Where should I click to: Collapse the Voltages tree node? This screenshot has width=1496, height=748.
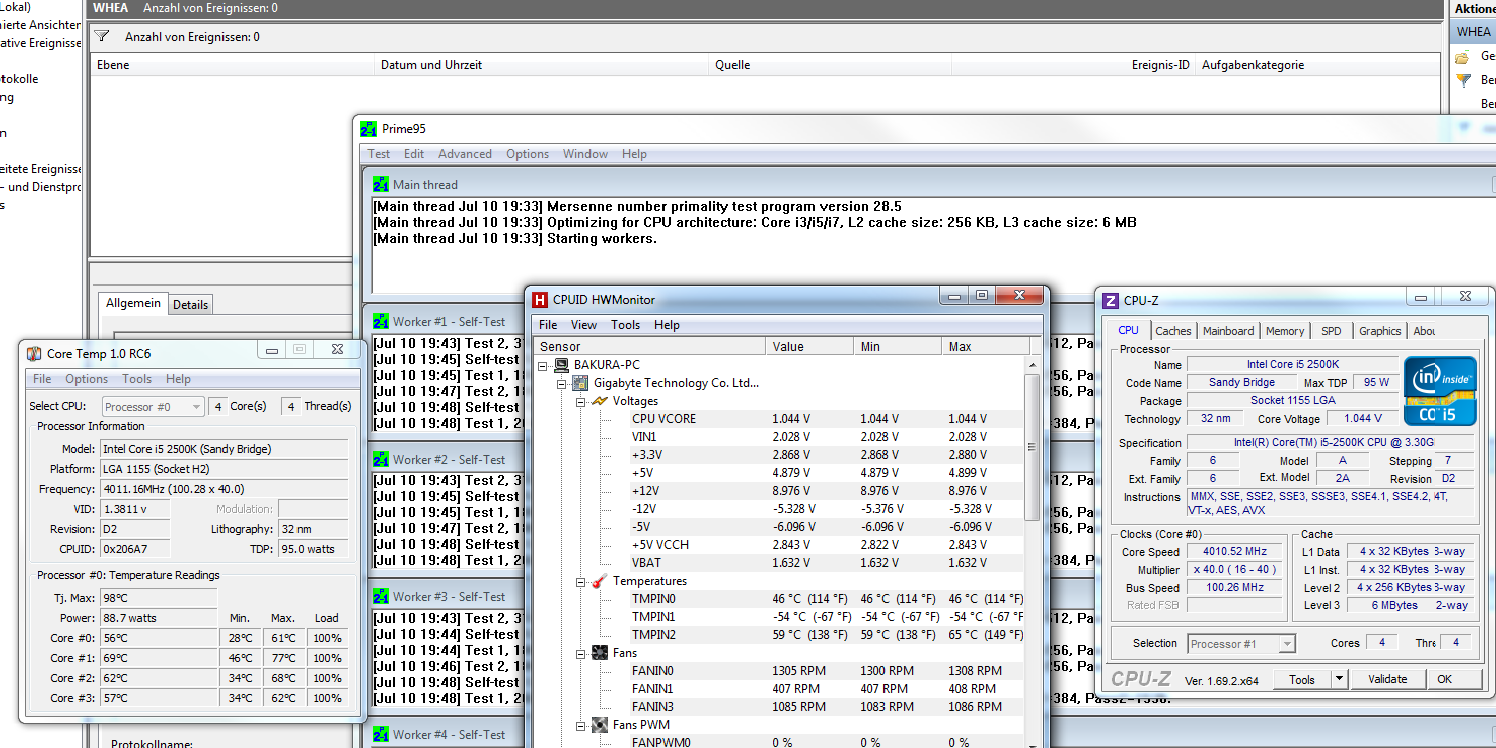click(581, 401)
